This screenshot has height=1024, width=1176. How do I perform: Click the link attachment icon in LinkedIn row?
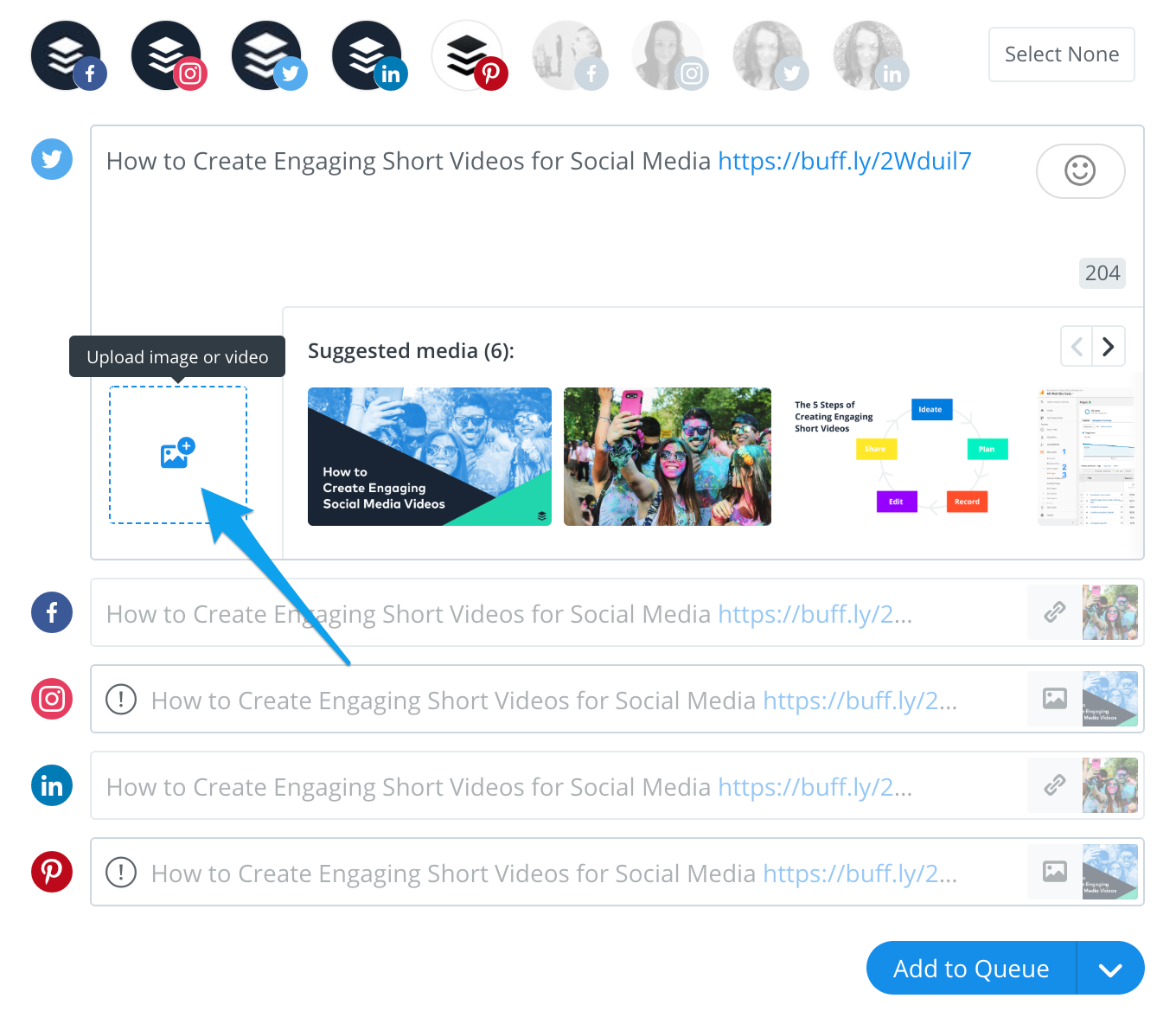[1055, 785]
